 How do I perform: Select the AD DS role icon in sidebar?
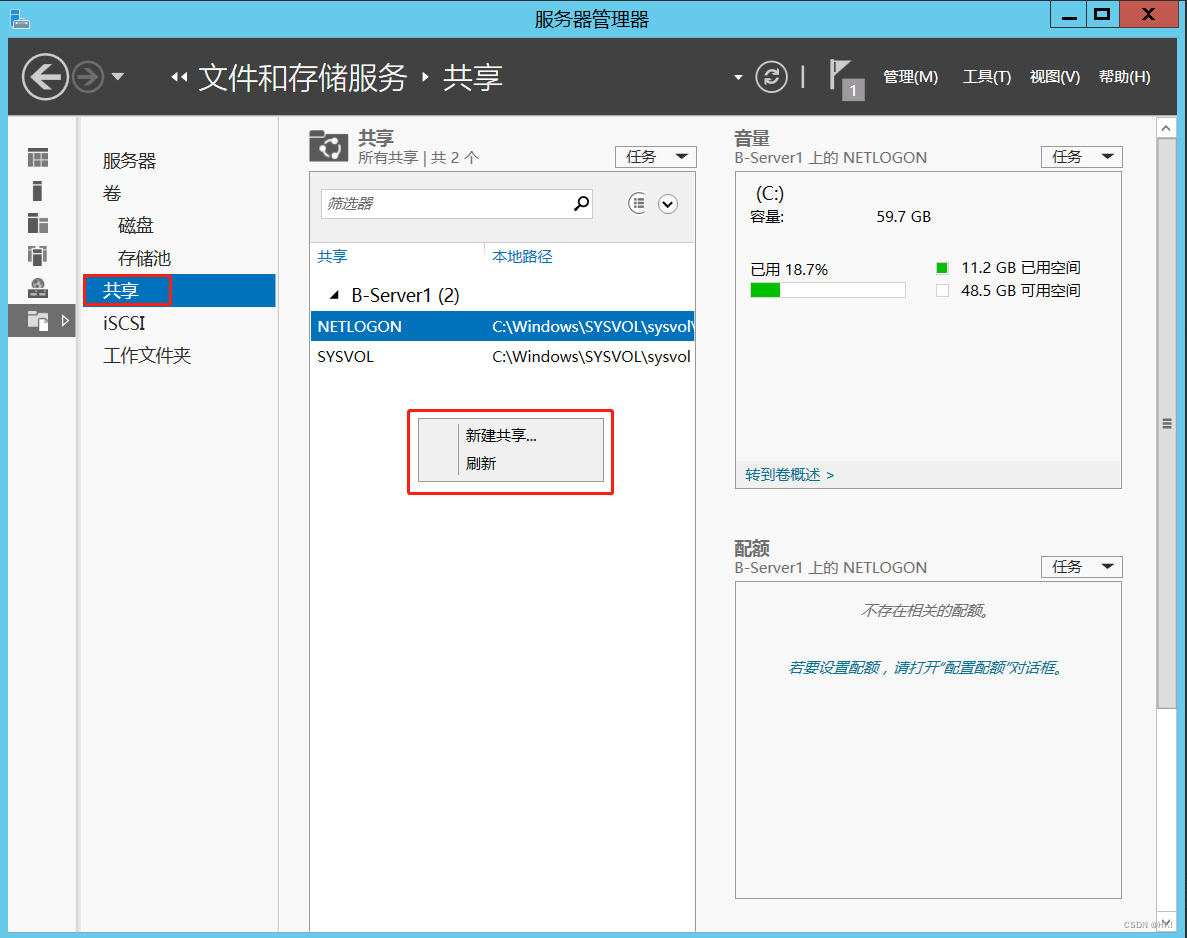coord(38,256)
